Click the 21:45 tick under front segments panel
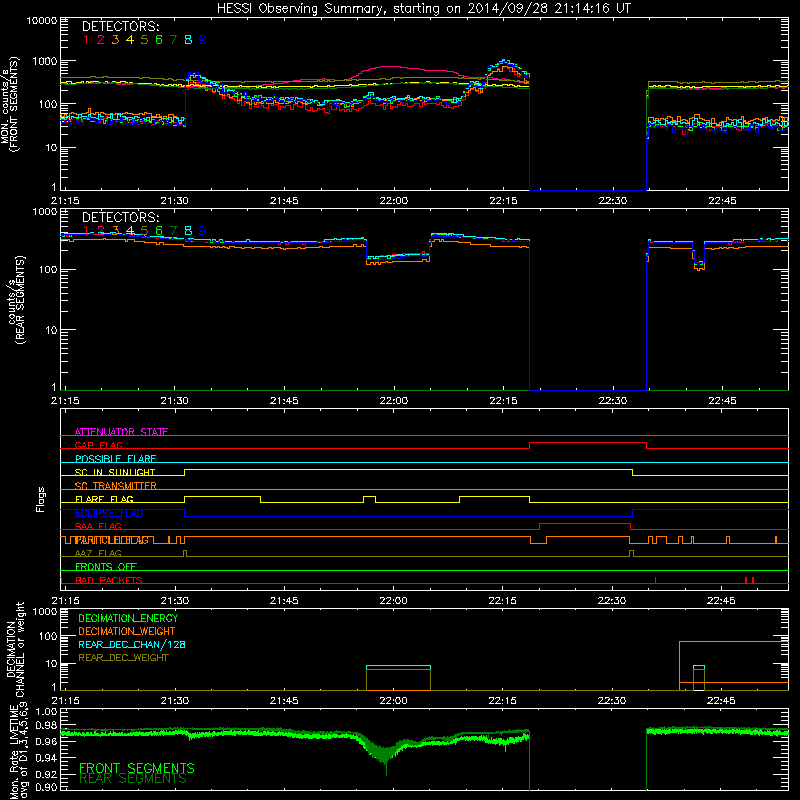This screenshot has height=800, width=800. pos(284,201)
